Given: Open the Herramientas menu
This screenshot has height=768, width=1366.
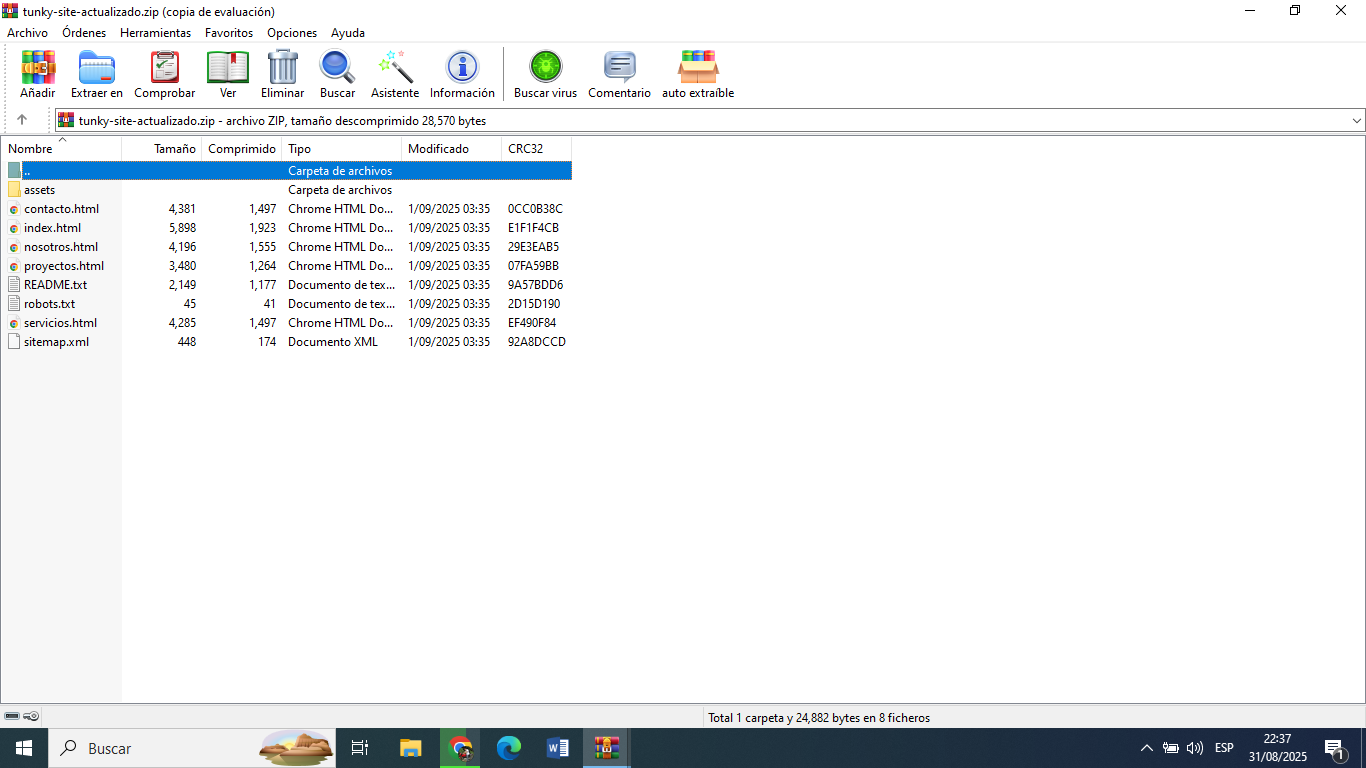Looking at the screenshot, I should point(155,33).
